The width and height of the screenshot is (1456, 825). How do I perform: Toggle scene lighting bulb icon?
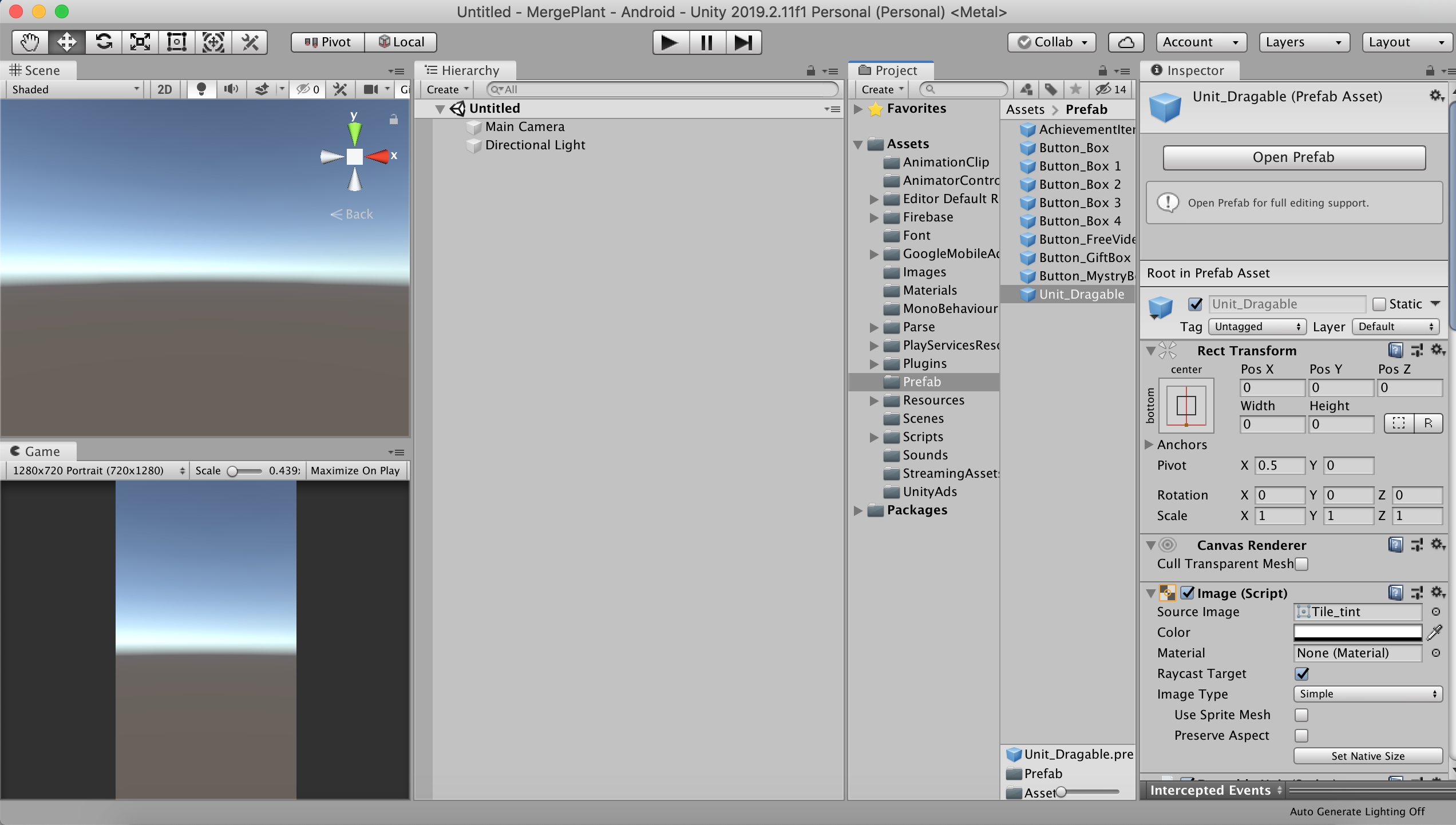click(x=201, y=89)
